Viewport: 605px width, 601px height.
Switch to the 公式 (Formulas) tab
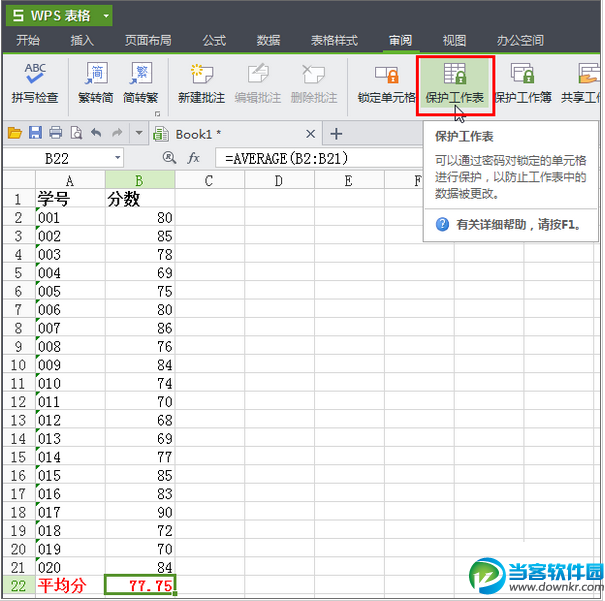pyautogui.click(x=214, y=40)
